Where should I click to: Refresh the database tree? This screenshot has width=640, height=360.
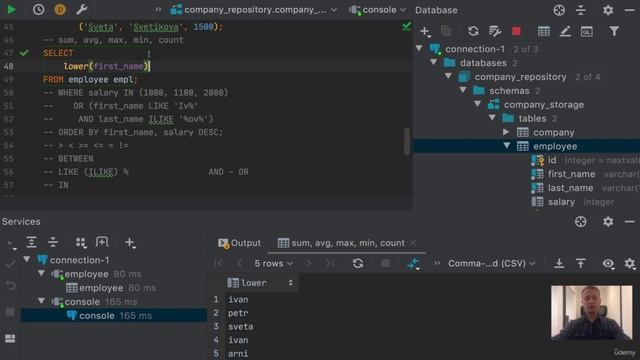pos(473,31)
